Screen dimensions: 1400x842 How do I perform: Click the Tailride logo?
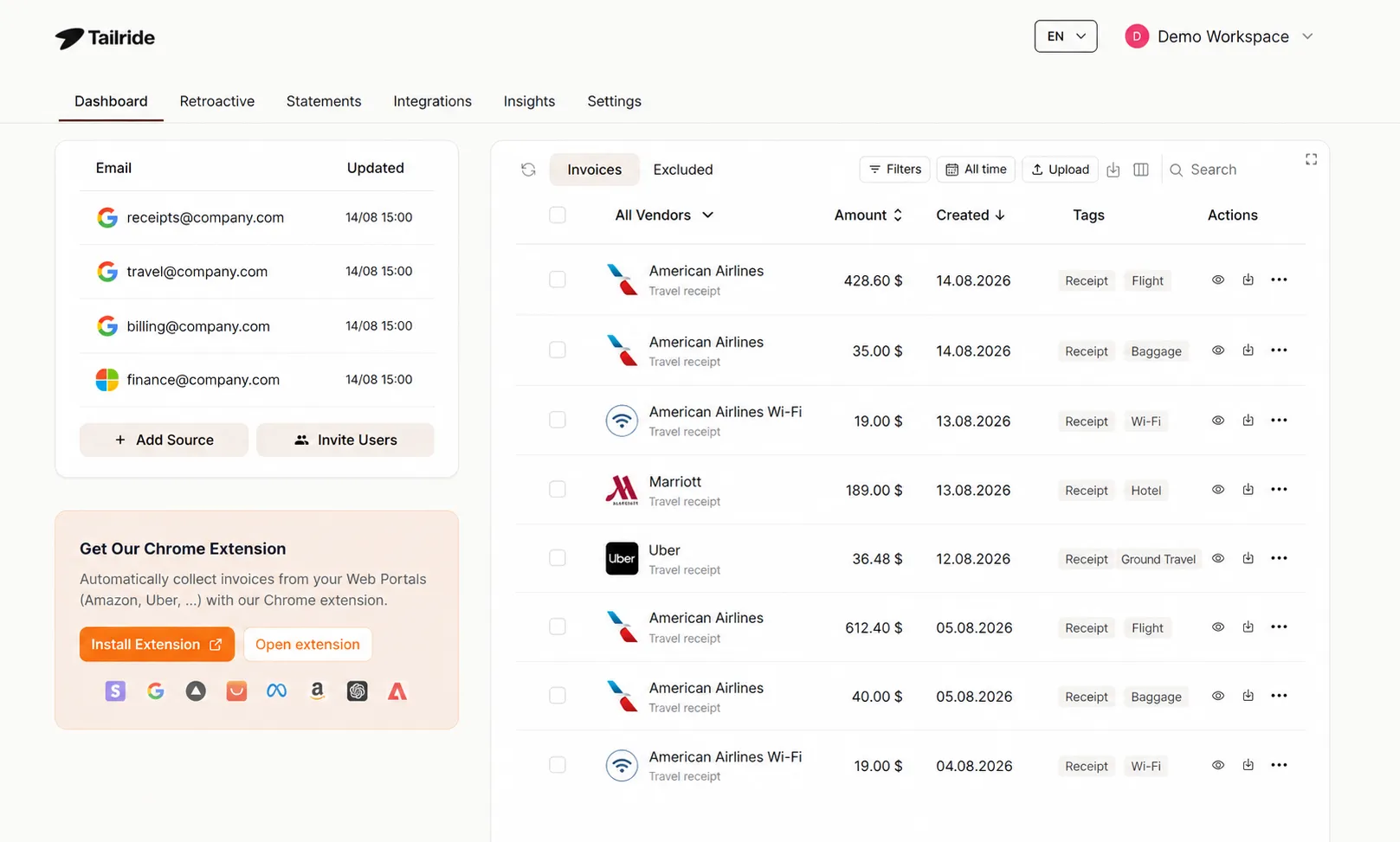click(105, 38)
